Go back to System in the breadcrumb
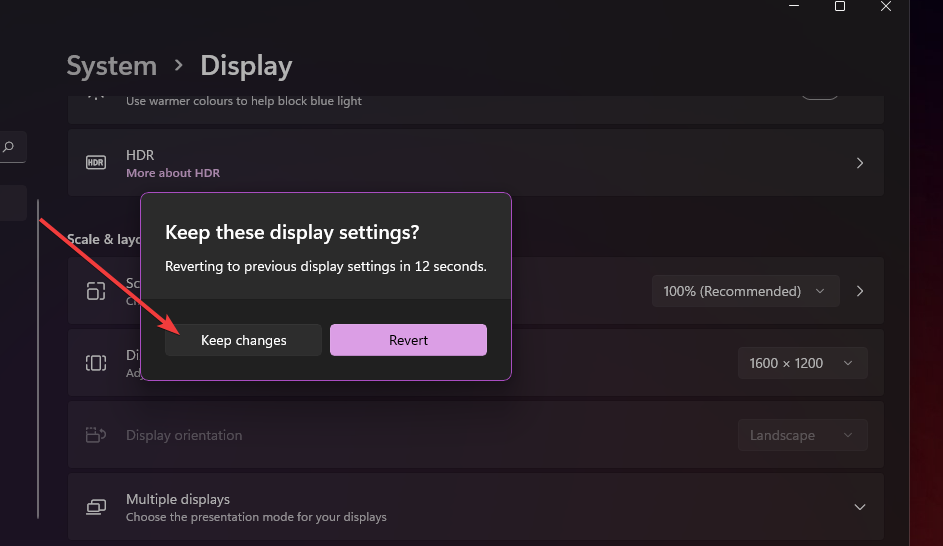Image resolution: width=943 pixels, height=546 pixels. (x=111, y=66)
